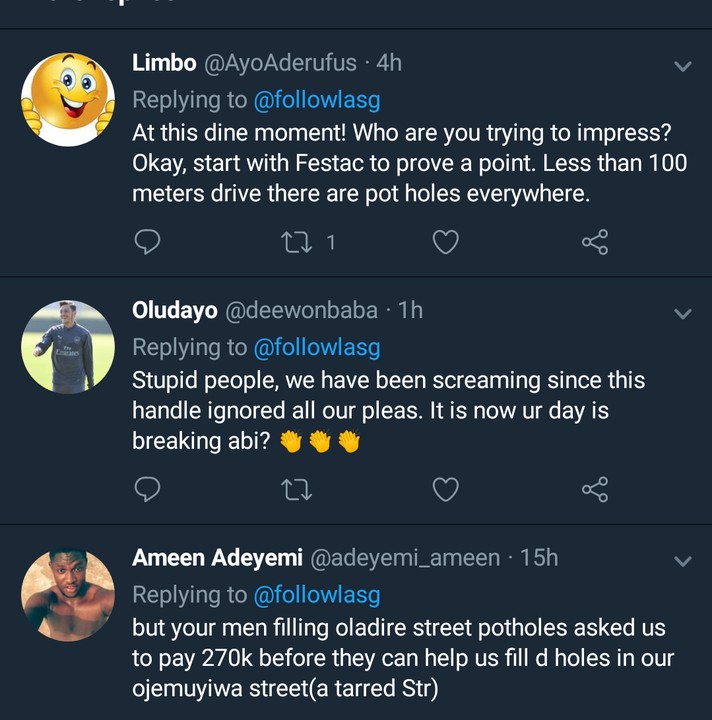Share Limbo's tweet about pot holes
712x720 pixels.
pos(595,242)
